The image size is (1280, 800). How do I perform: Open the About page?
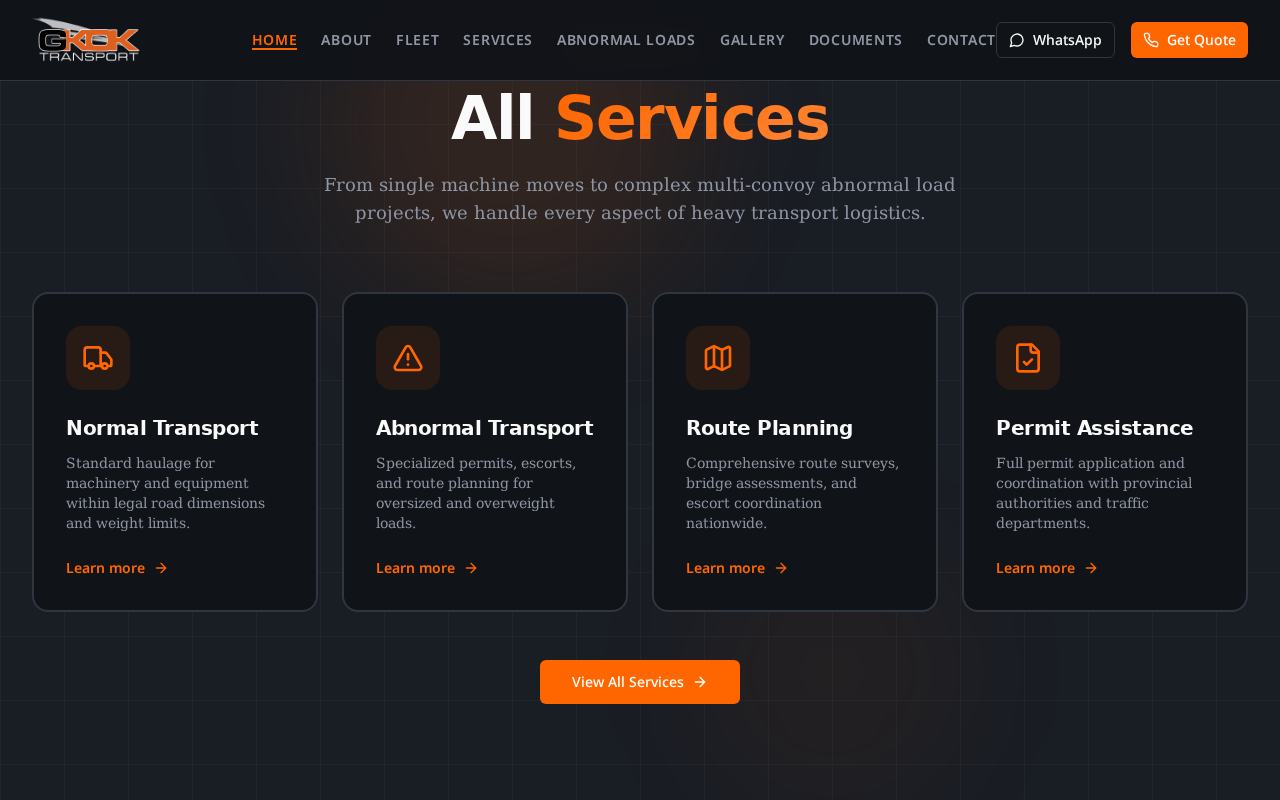pos(346,40)
